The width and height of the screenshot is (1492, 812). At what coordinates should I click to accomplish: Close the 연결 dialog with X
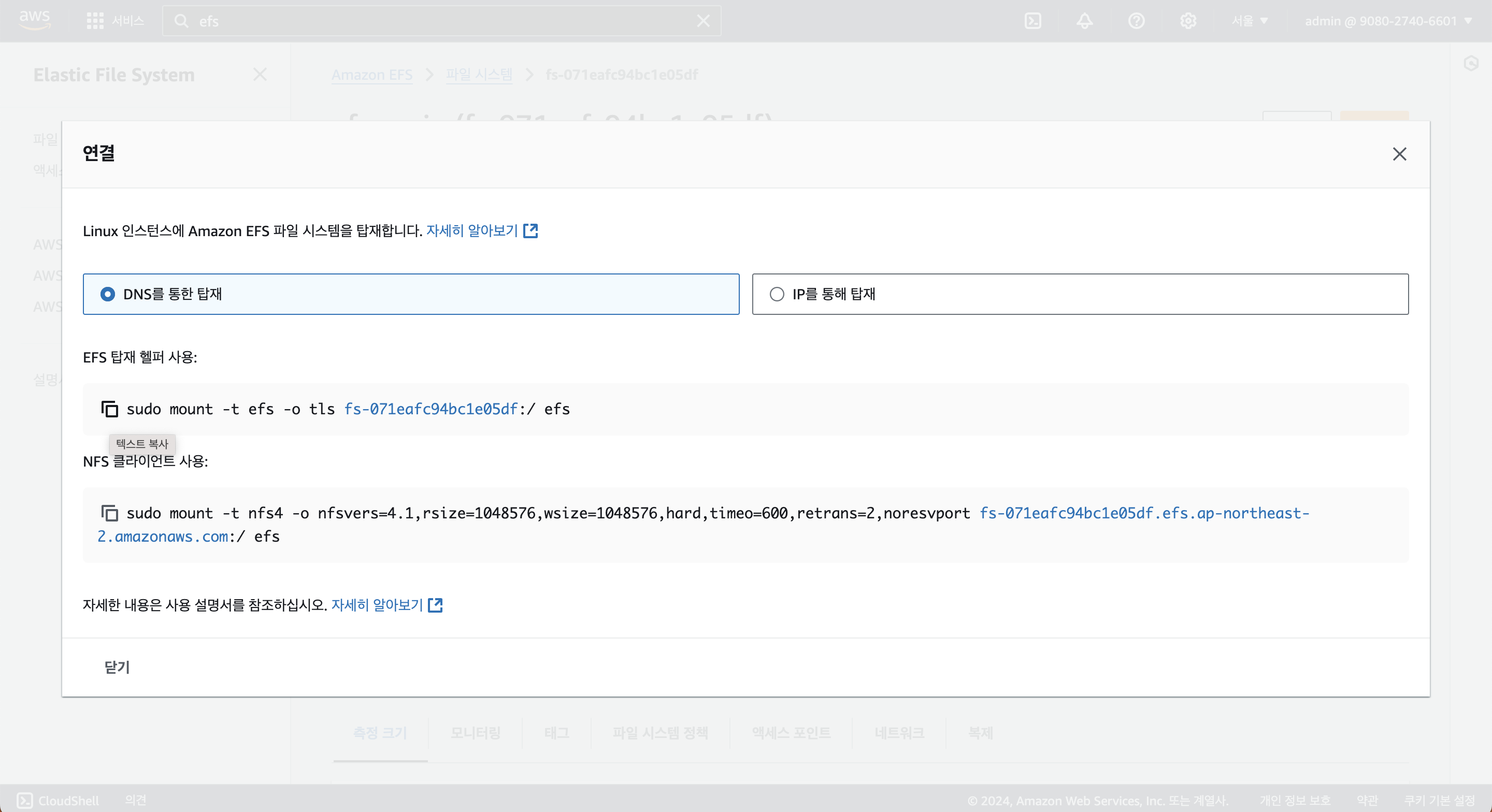click(x=1399, y=154)
